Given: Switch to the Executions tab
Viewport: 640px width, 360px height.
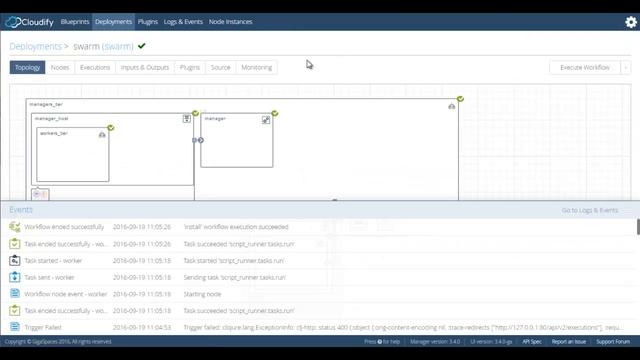Looking at the screenshot, I should 95,67.
